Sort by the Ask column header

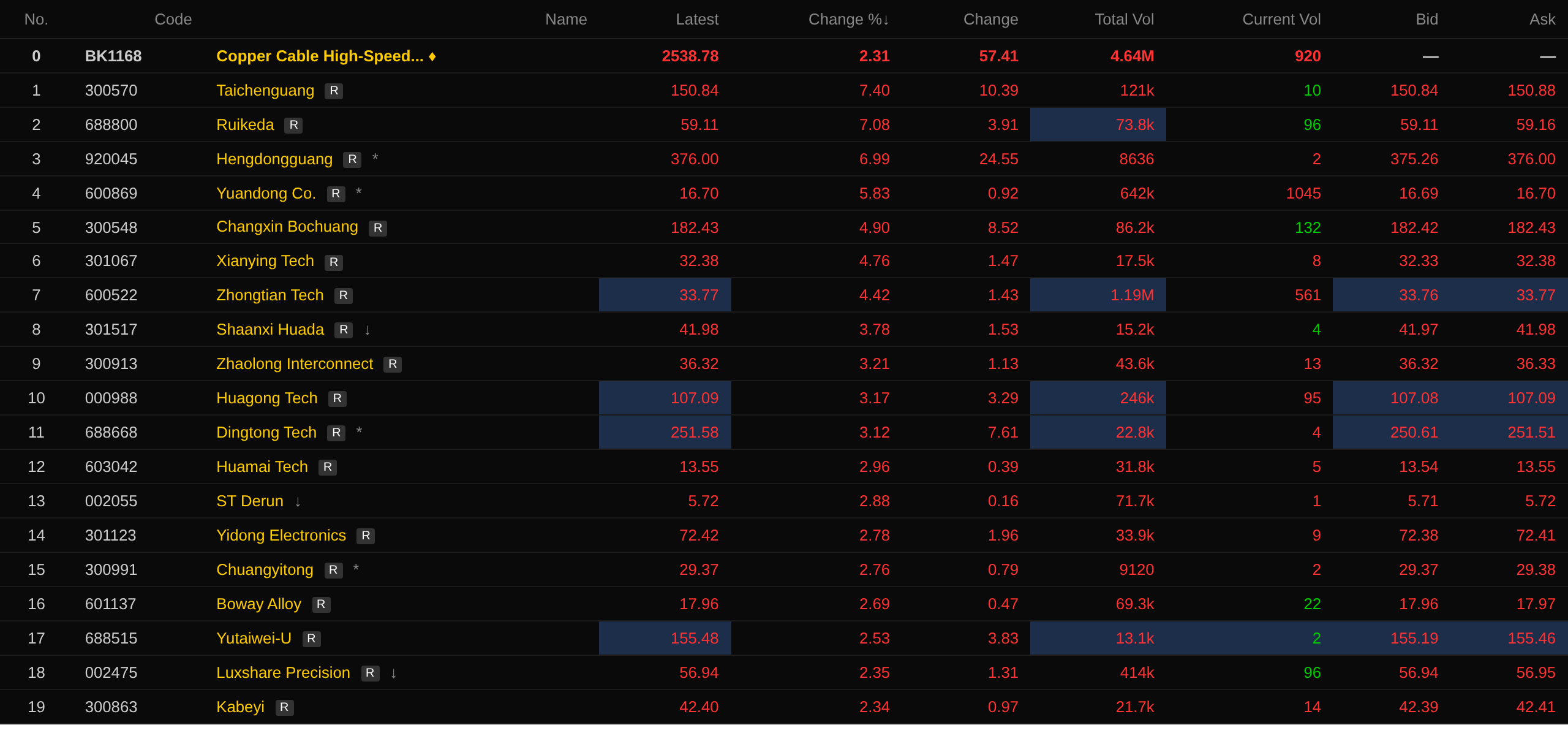click(1542, 20)
